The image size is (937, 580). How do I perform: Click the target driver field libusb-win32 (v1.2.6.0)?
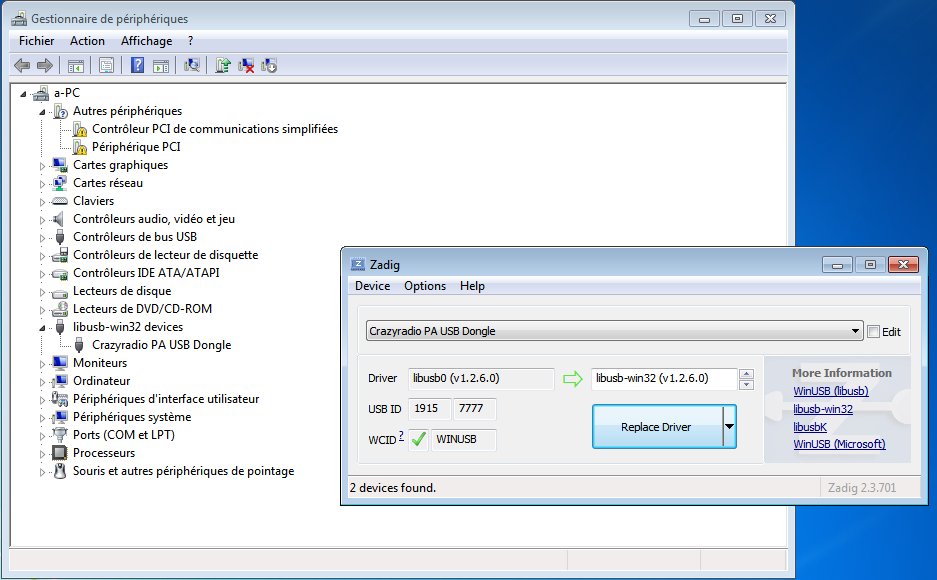tap(664, 379)
